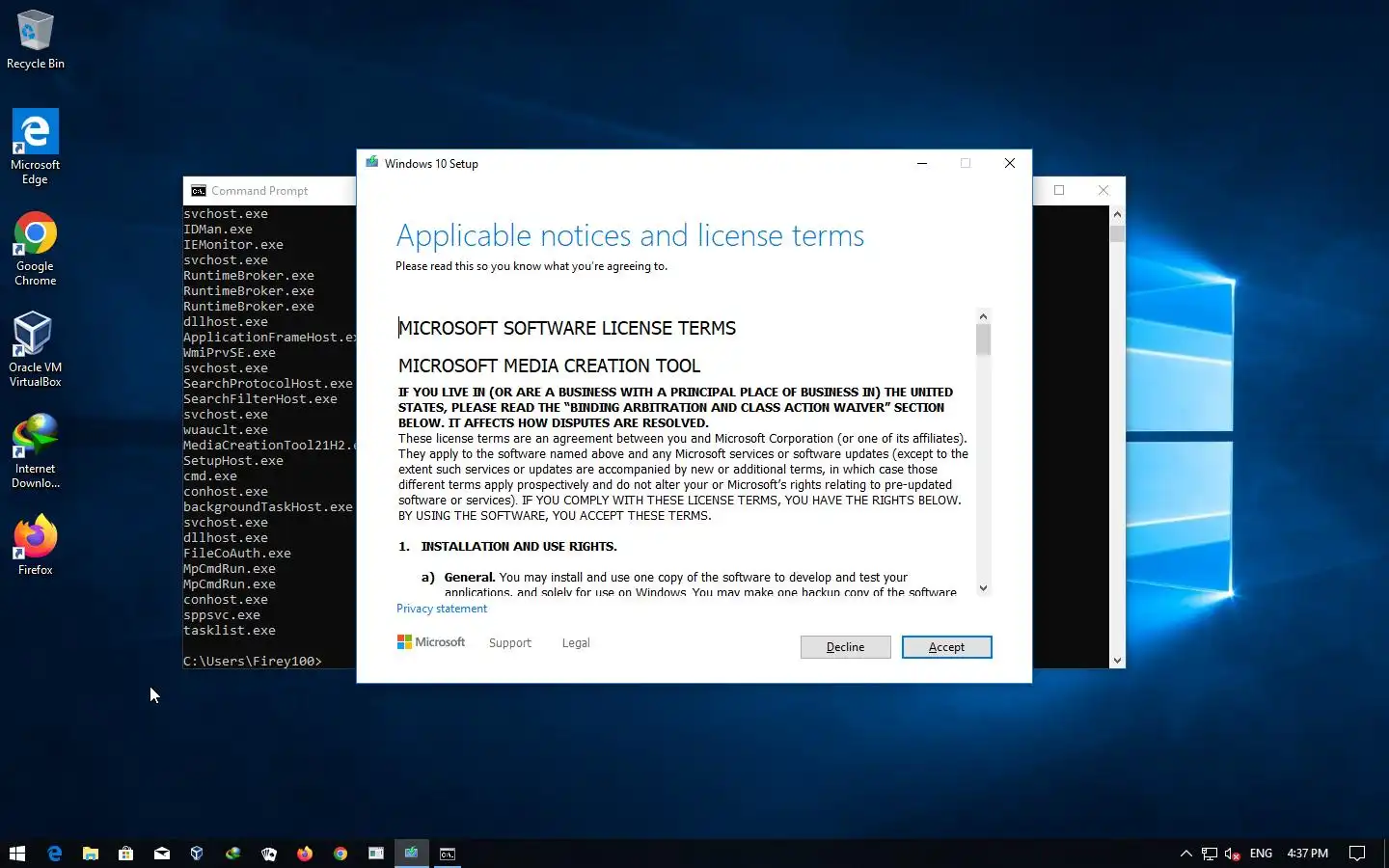Open the Internet Download Manager desktop shortcut

click(x=36, y=451)
